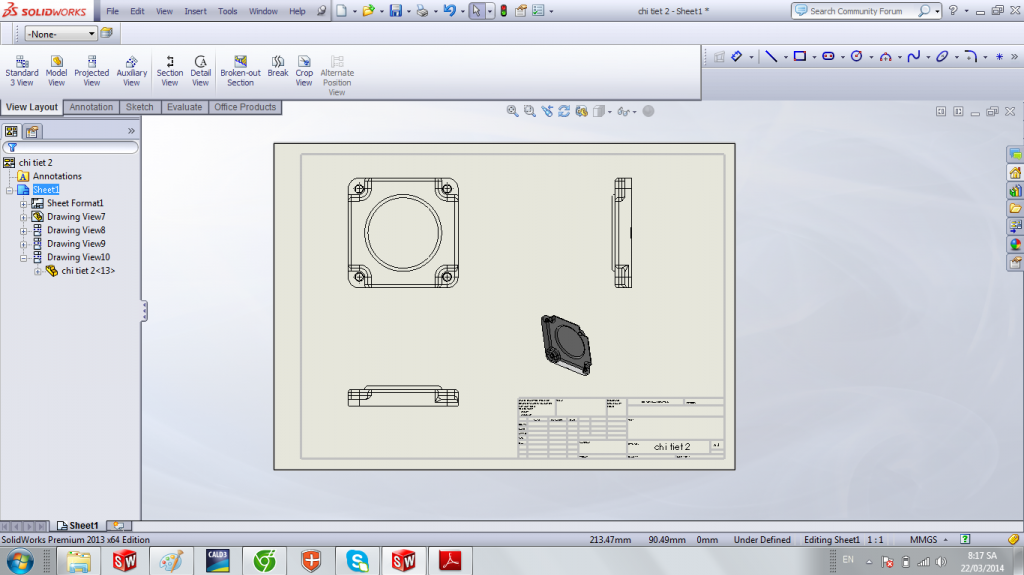Viewport: 1024px width, 575px height.
Task: Collapse Drawing View10 tree node
Action: tap(24, 257)
